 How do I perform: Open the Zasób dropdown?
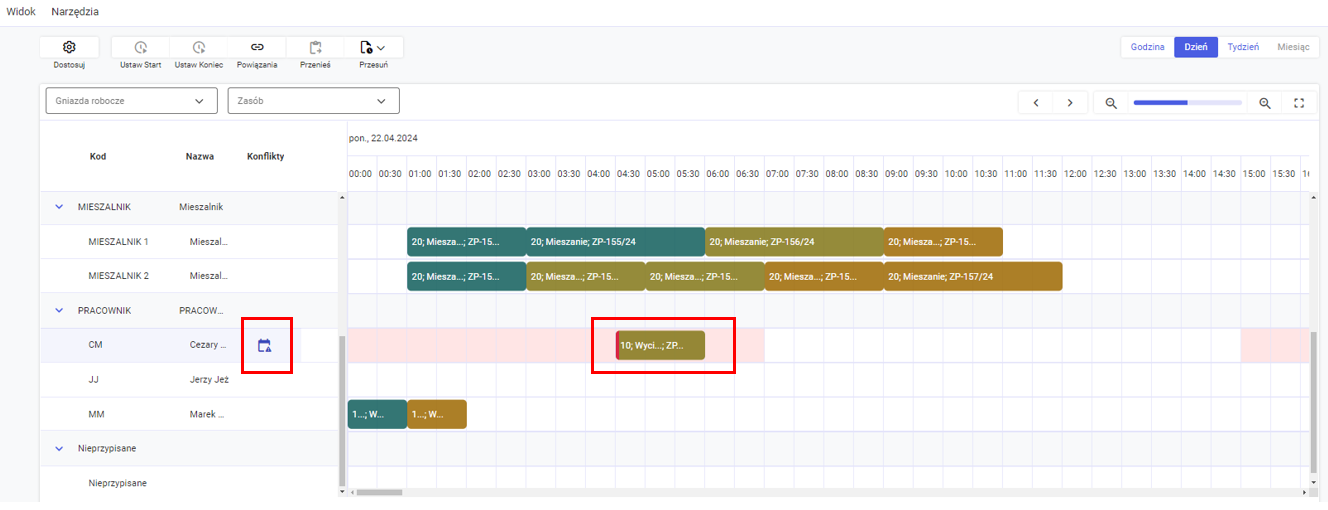[313, 101]
